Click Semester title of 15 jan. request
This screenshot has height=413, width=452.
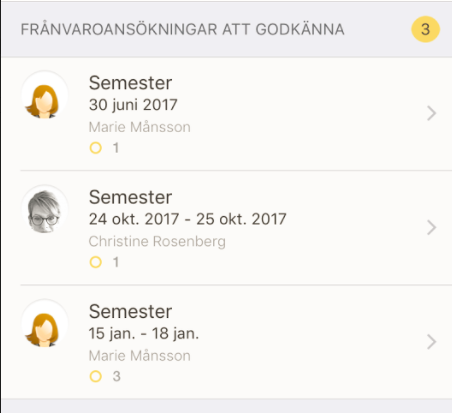(x=130, y=311)
